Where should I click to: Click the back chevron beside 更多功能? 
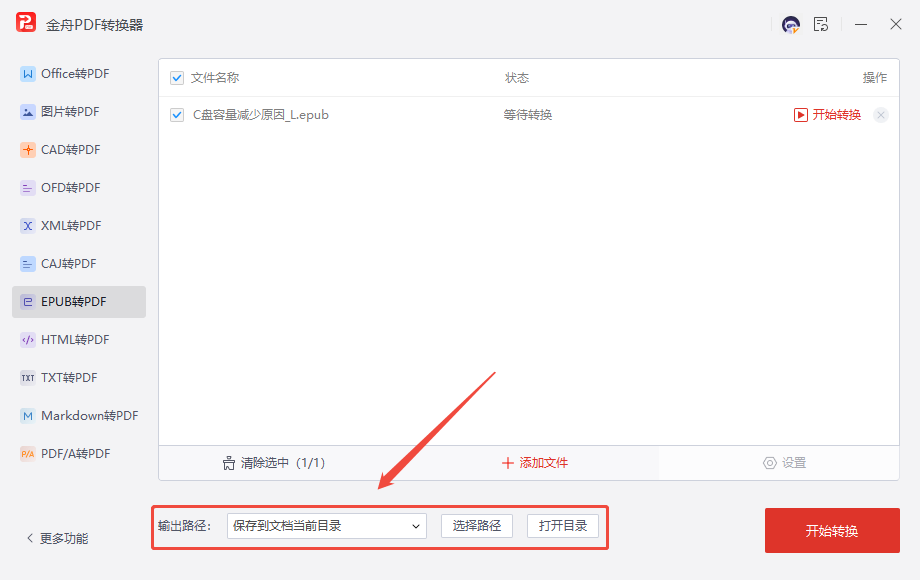[x=30, y=538]
